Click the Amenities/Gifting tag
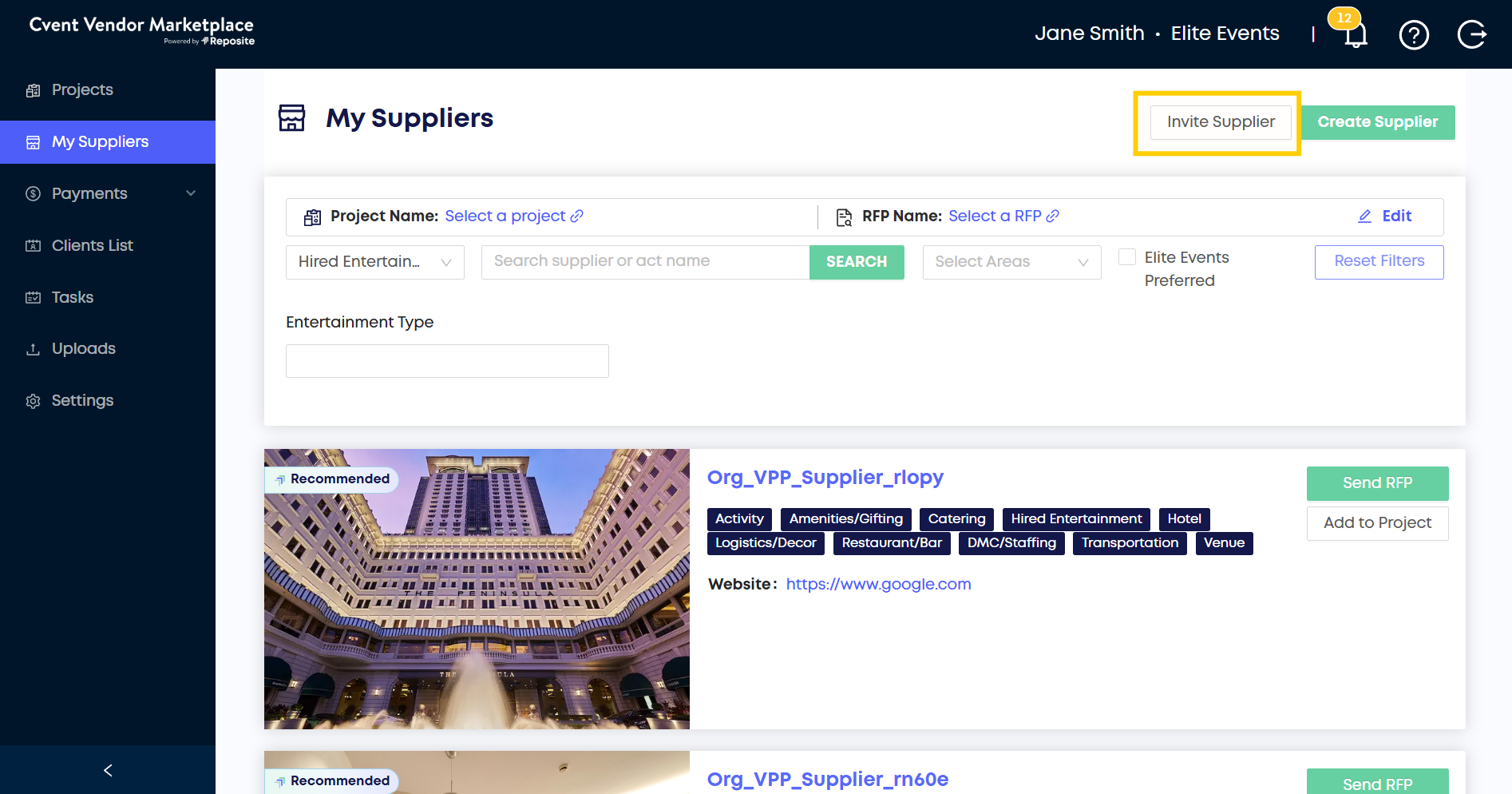The width and height of the screenshot is (1512, 794). 846,519
